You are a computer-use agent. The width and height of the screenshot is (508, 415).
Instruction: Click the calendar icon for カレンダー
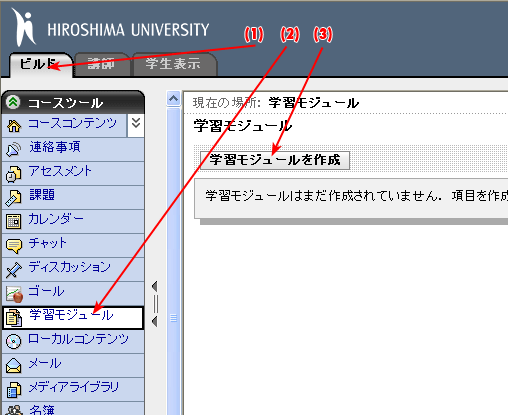point(13,221)
